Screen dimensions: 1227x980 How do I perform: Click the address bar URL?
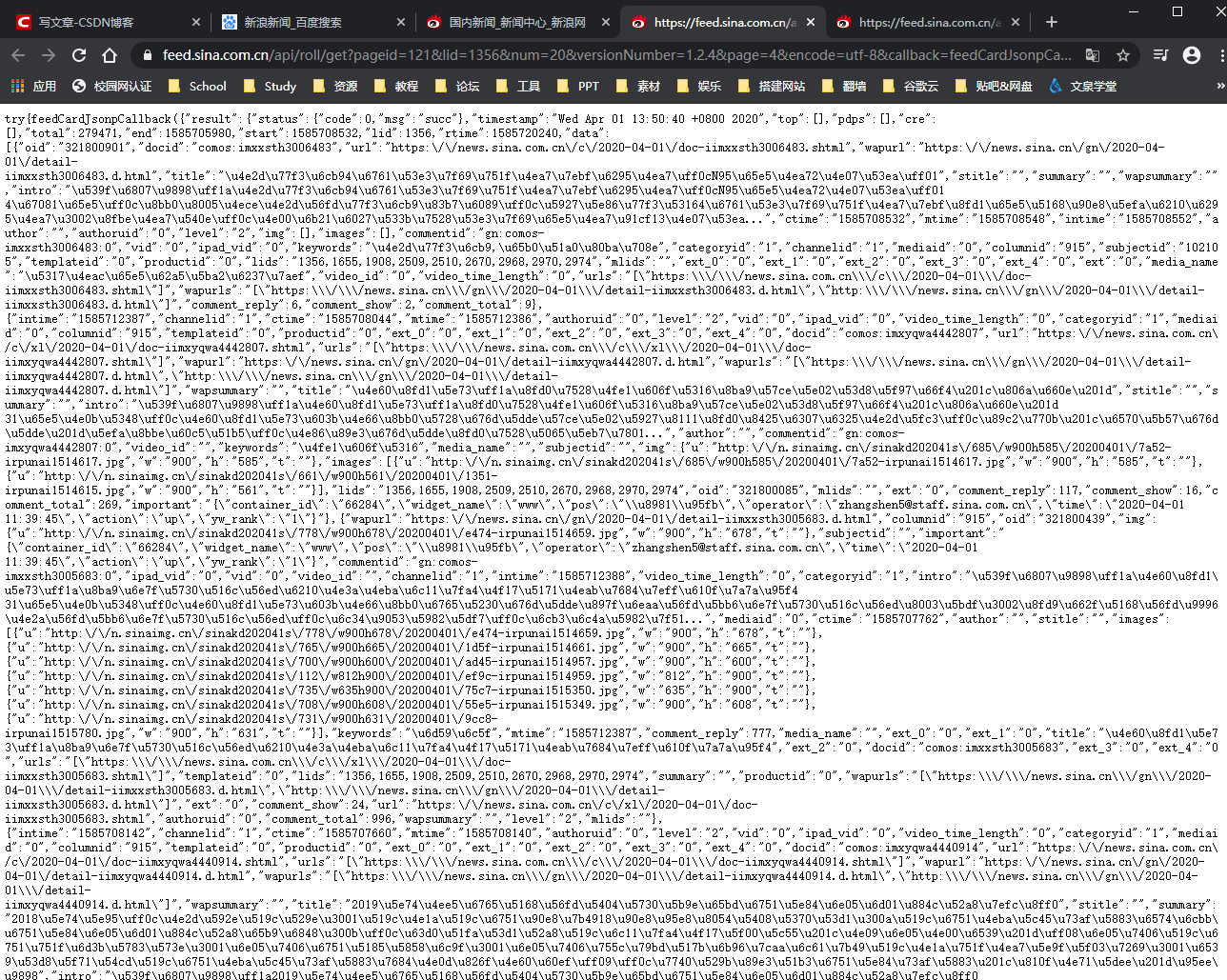(616, 55)
